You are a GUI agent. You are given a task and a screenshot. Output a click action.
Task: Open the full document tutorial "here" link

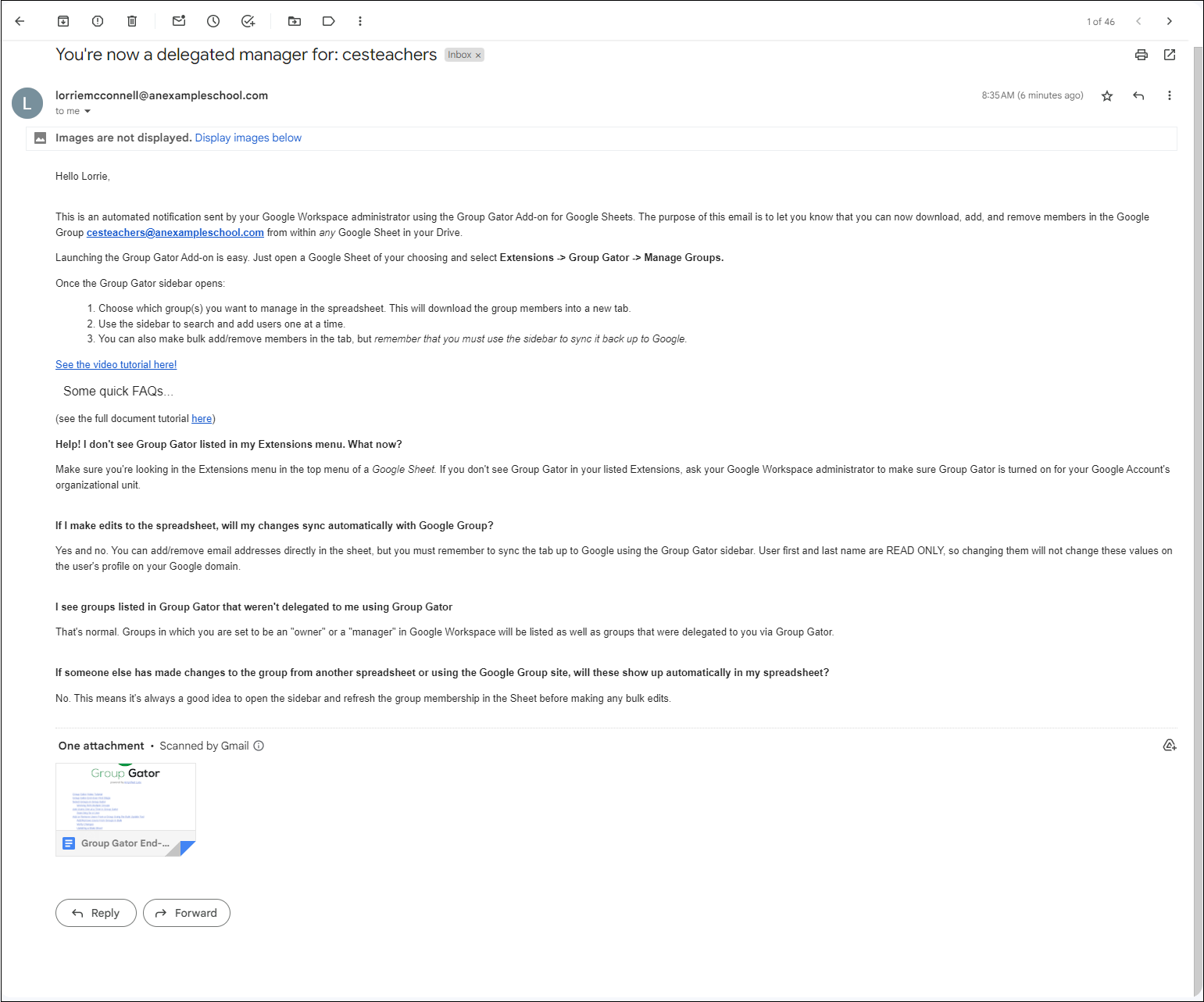(202, 419)
